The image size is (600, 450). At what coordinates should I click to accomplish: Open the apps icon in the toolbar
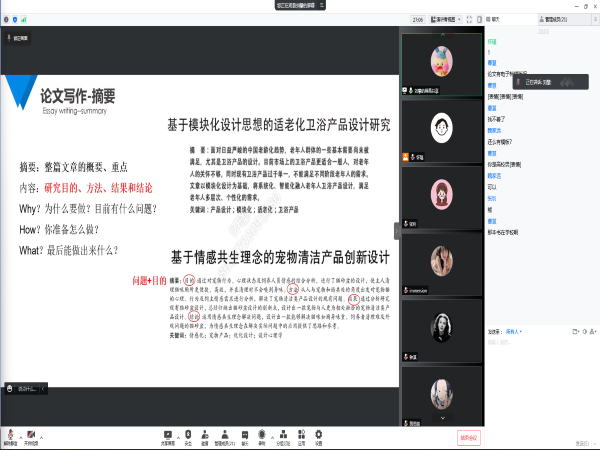click(301, 435)
